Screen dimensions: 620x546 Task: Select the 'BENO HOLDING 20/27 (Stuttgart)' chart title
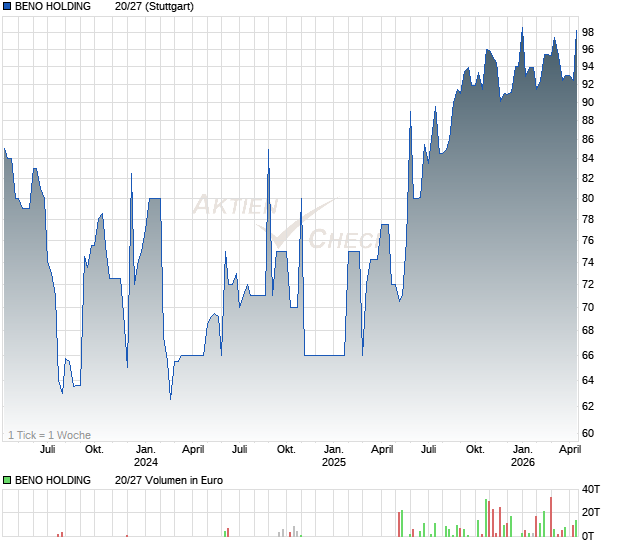point(104,6)
